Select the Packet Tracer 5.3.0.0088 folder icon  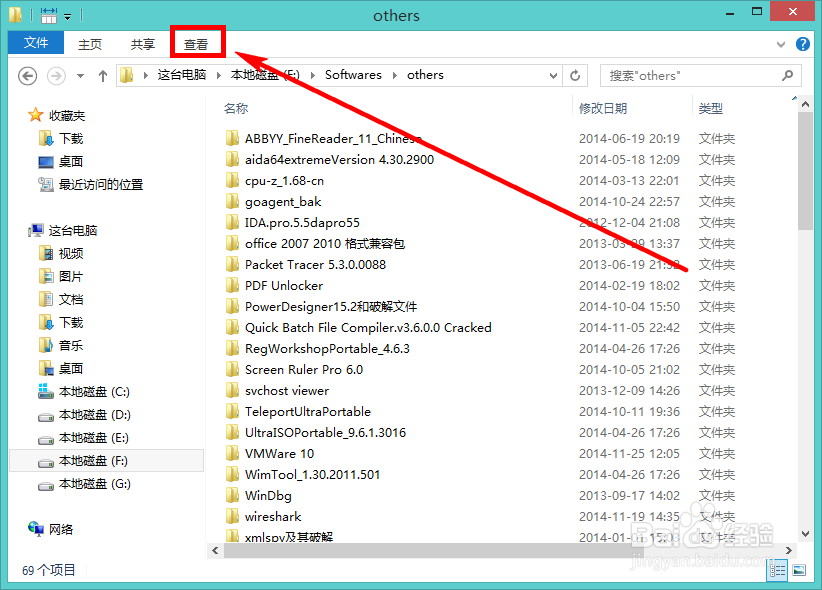(x=232, y=264)
